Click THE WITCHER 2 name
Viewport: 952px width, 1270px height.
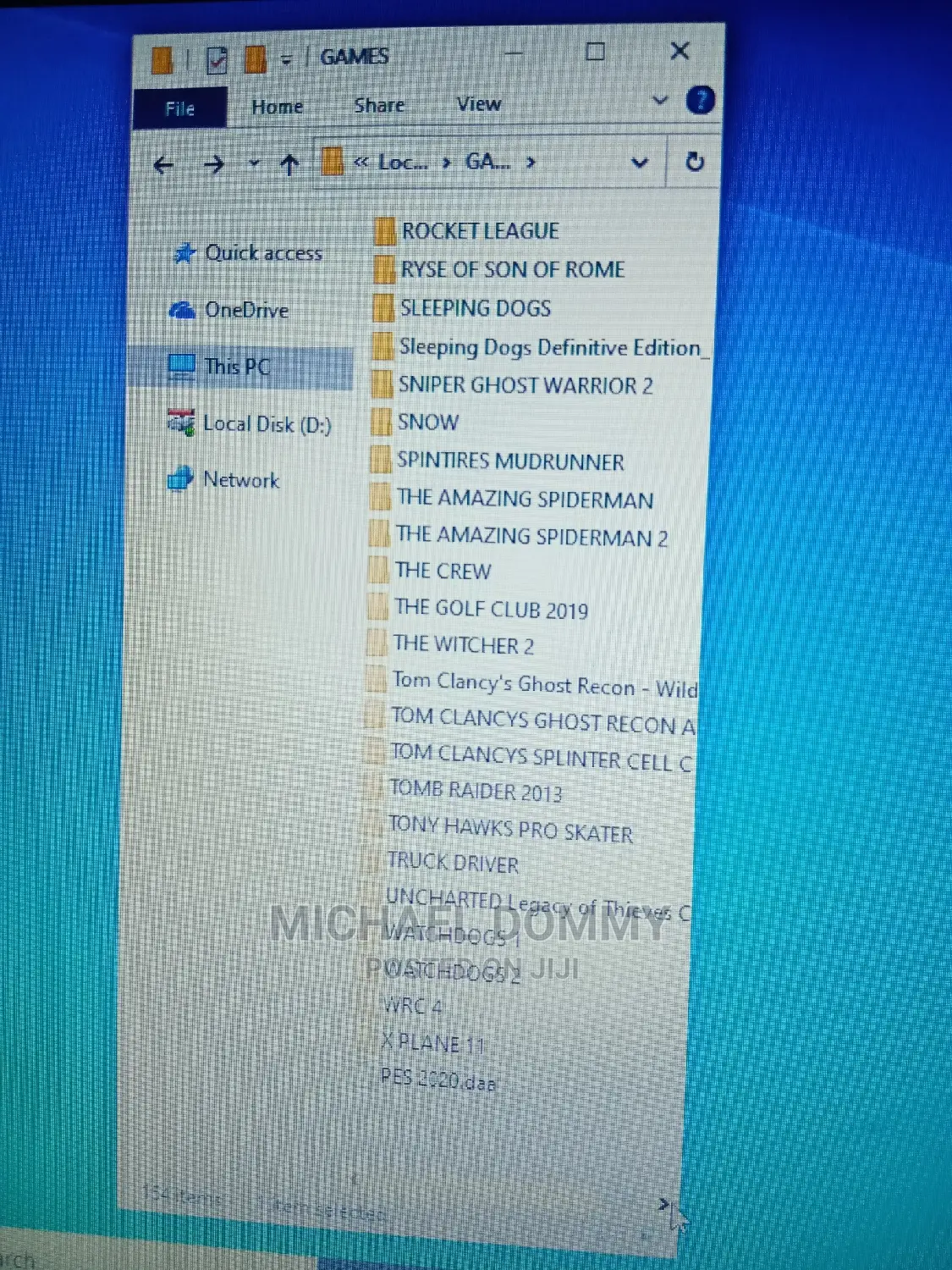click(x=464, y=645)
